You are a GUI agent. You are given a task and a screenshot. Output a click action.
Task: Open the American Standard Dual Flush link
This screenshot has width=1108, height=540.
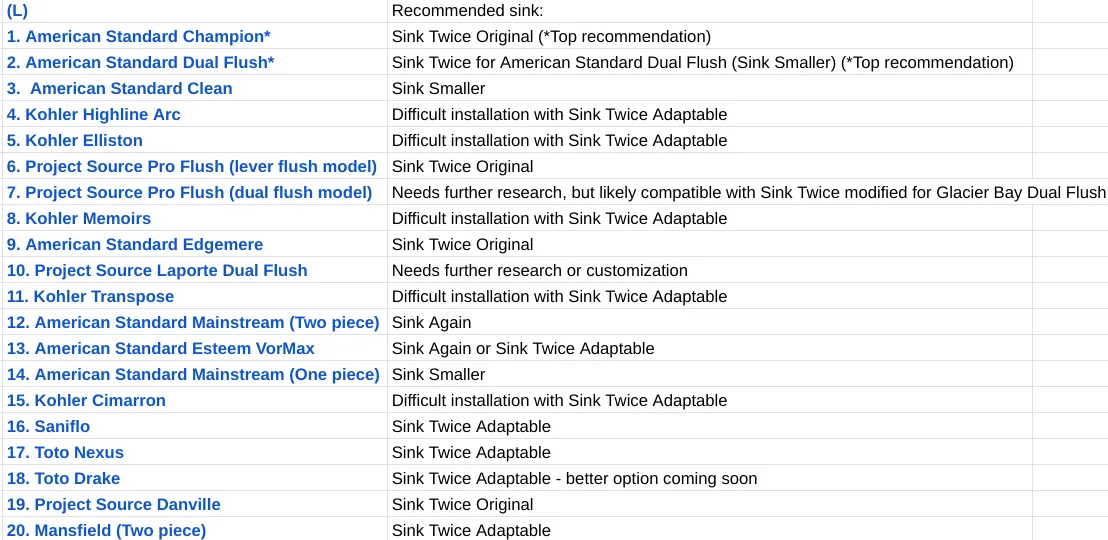141,63
